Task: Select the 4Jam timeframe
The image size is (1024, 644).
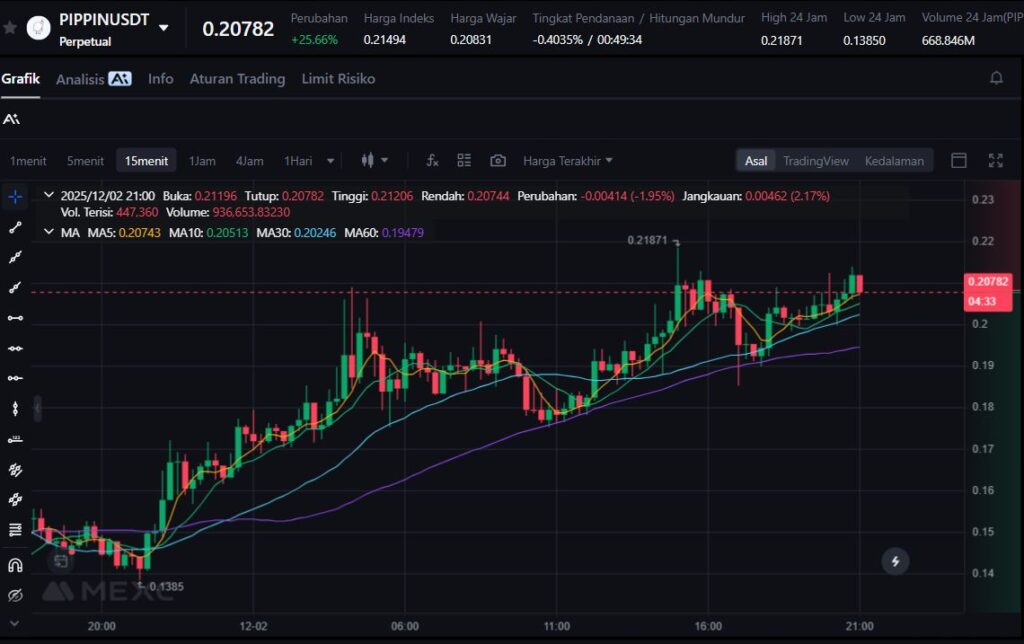Action: point(249,161)
